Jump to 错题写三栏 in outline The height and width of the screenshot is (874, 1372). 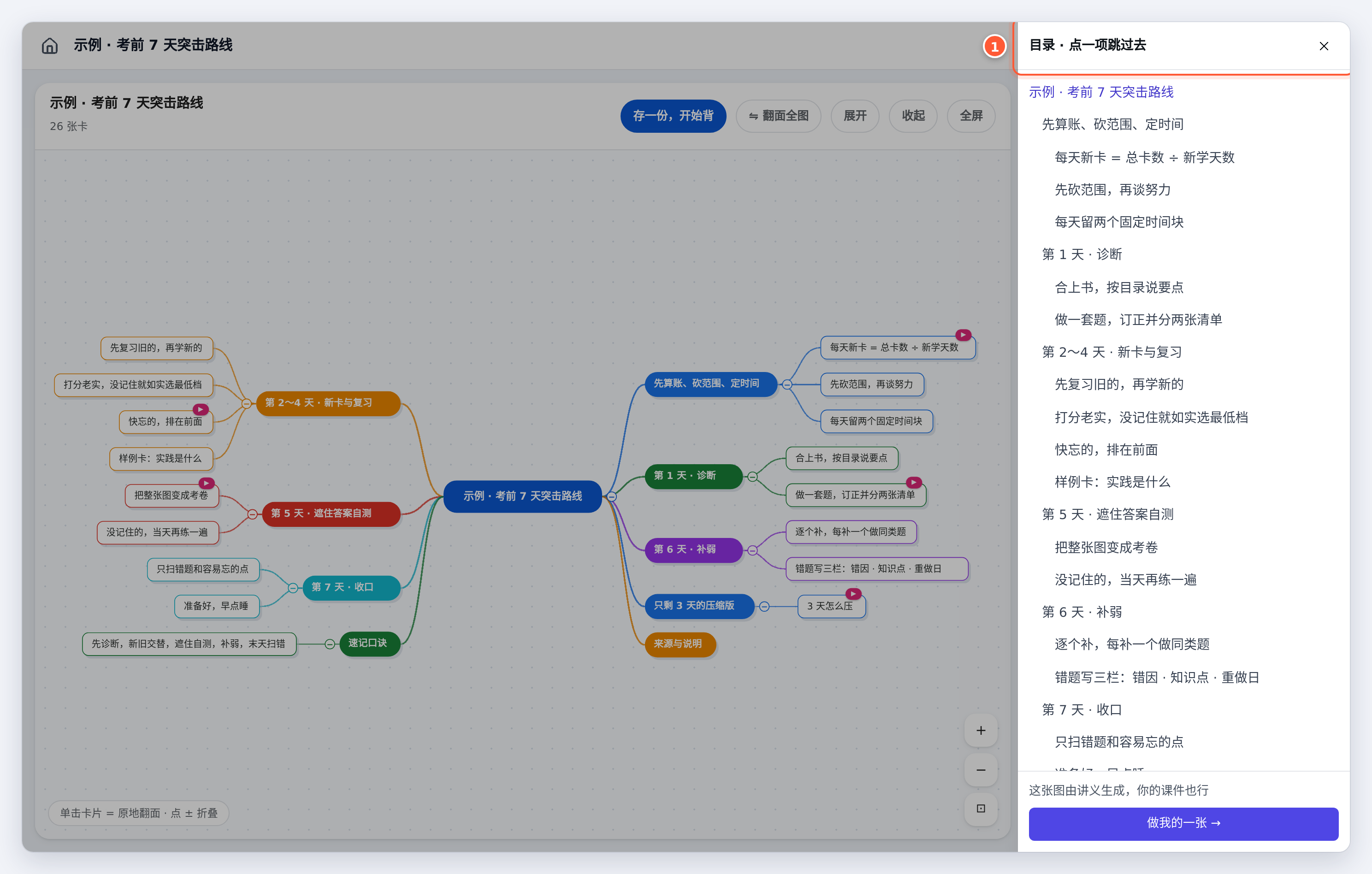pos(1157,678)
